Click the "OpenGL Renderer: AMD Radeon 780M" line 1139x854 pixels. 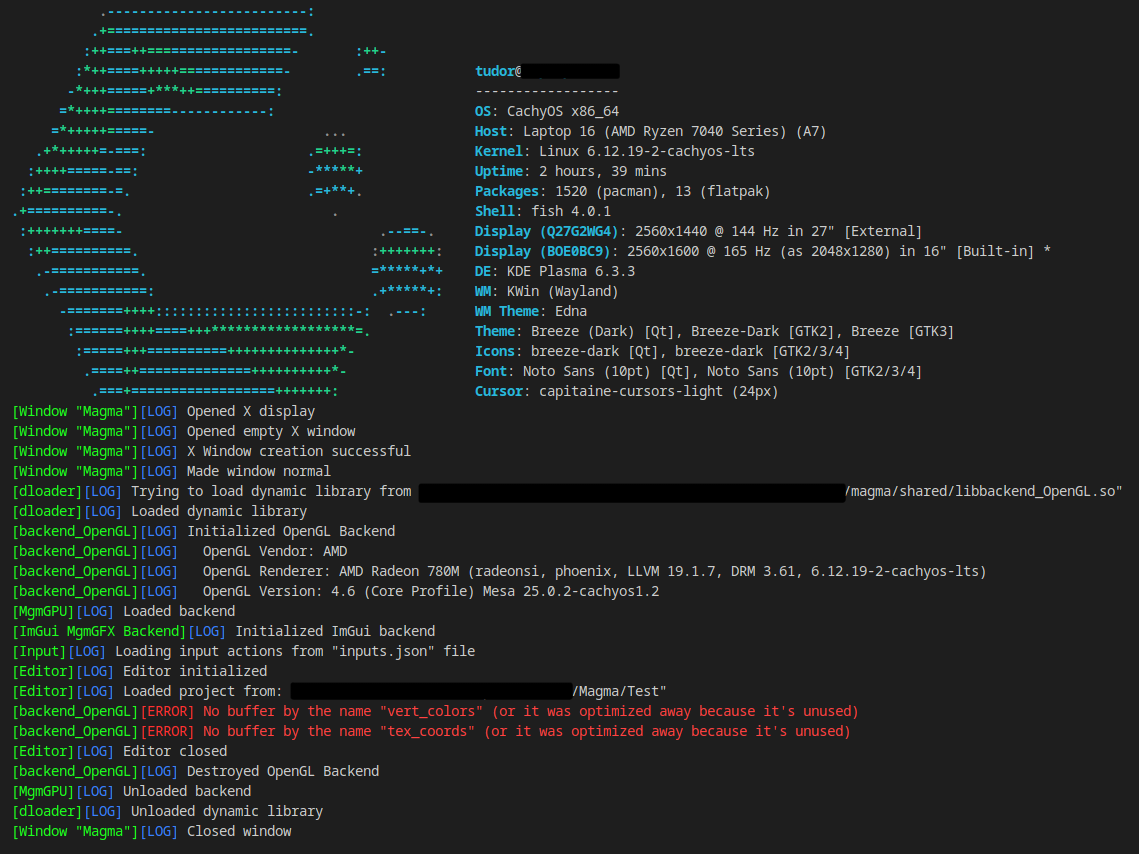[x=500, y=571]
